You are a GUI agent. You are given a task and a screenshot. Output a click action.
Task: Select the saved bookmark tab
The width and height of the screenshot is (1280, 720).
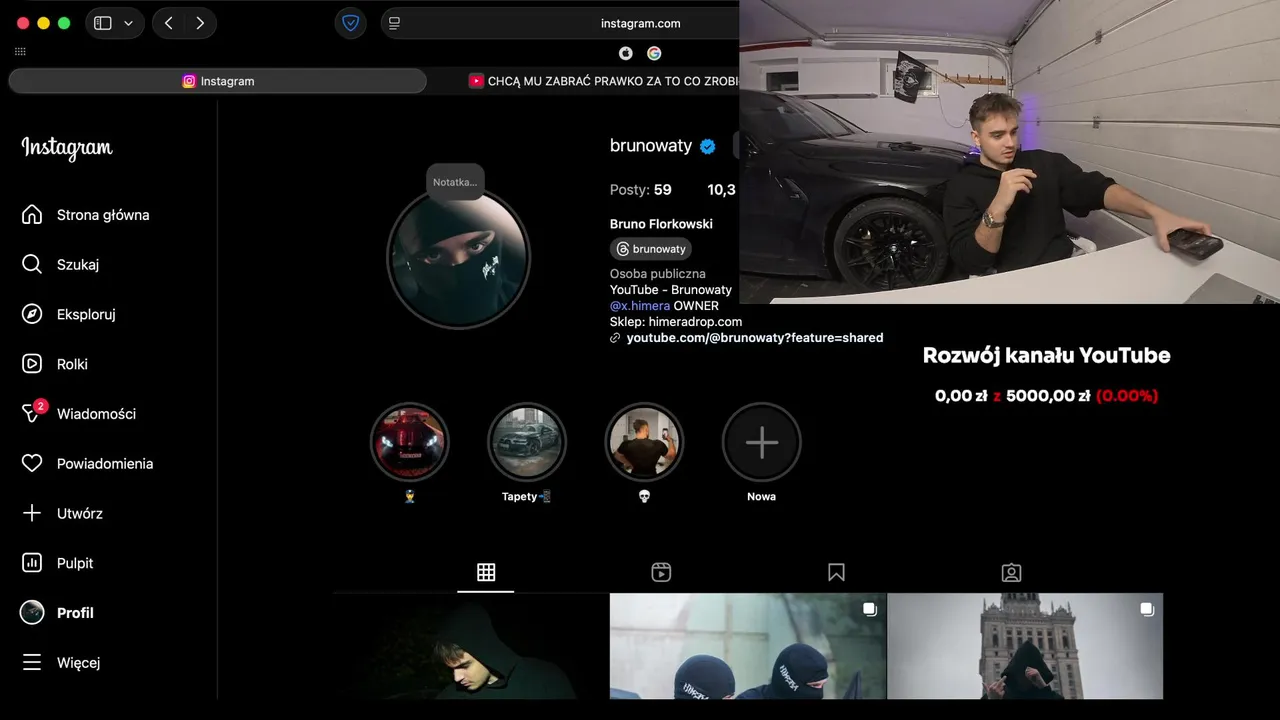coord(836,572)
